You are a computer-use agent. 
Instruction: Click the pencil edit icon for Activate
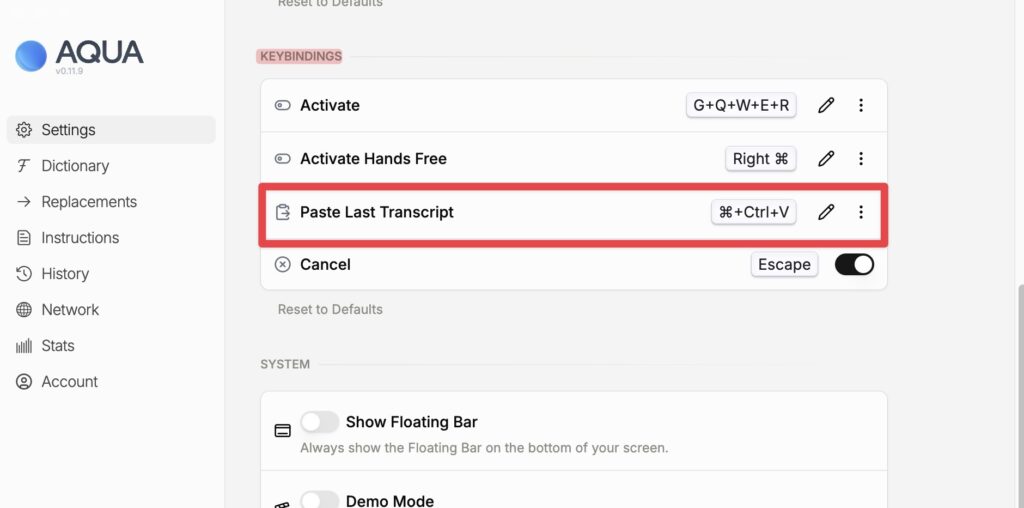point(826,105)
